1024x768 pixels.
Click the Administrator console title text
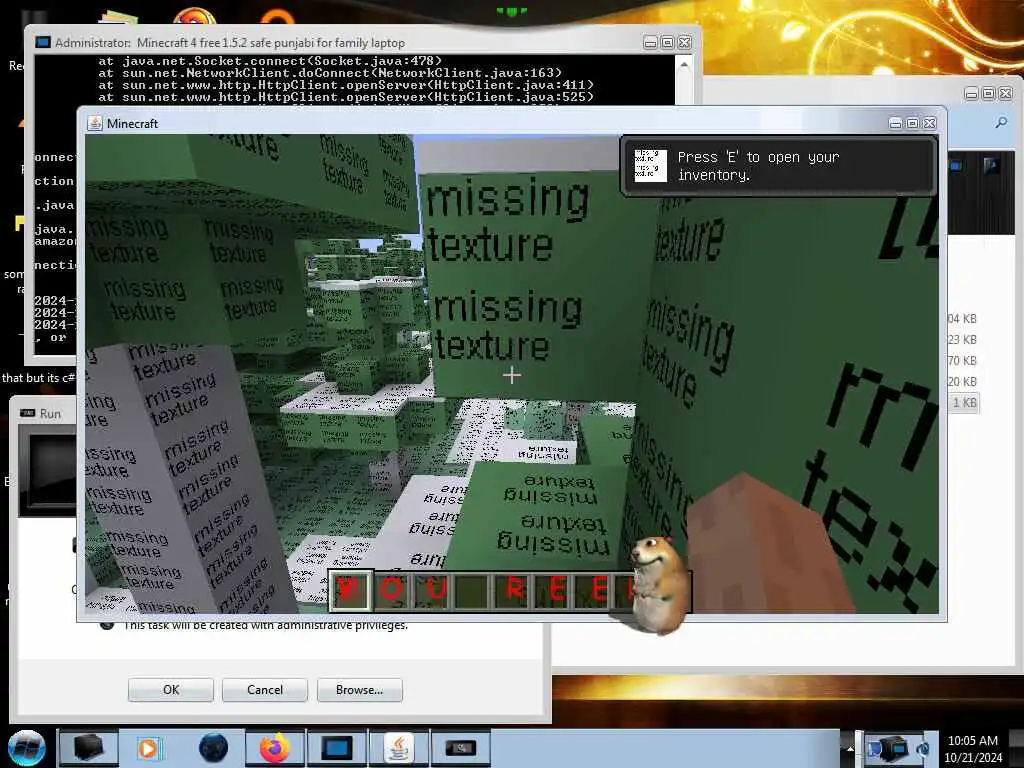(x=230, y=43)
